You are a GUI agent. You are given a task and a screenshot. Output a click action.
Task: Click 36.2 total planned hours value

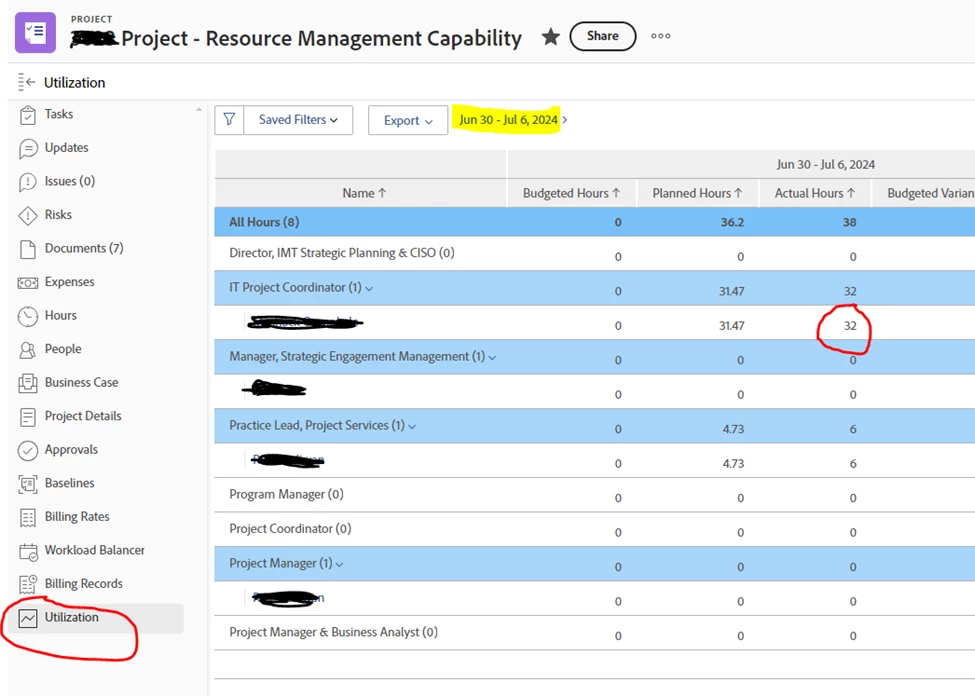click(x=732, y=223)
